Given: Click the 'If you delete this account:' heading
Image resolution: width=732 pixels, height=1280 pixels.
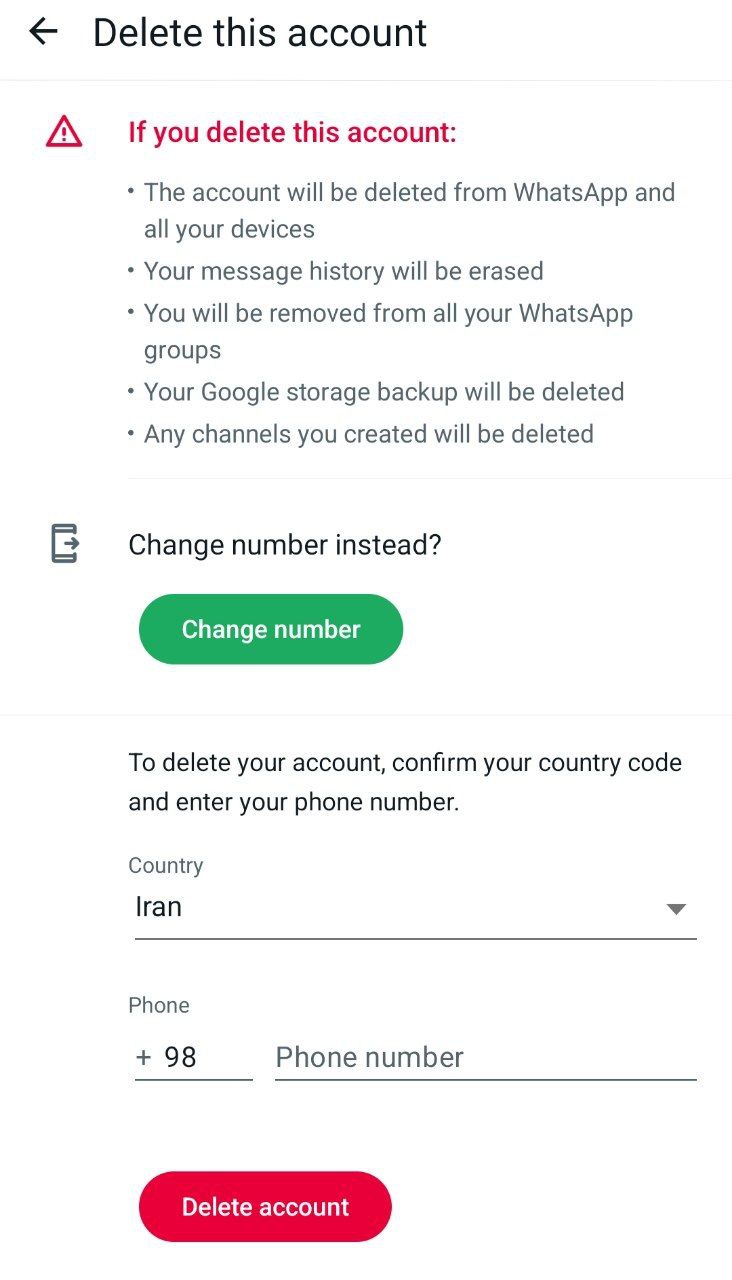Looking at the screenshot, I should click(x=292, y=132).
